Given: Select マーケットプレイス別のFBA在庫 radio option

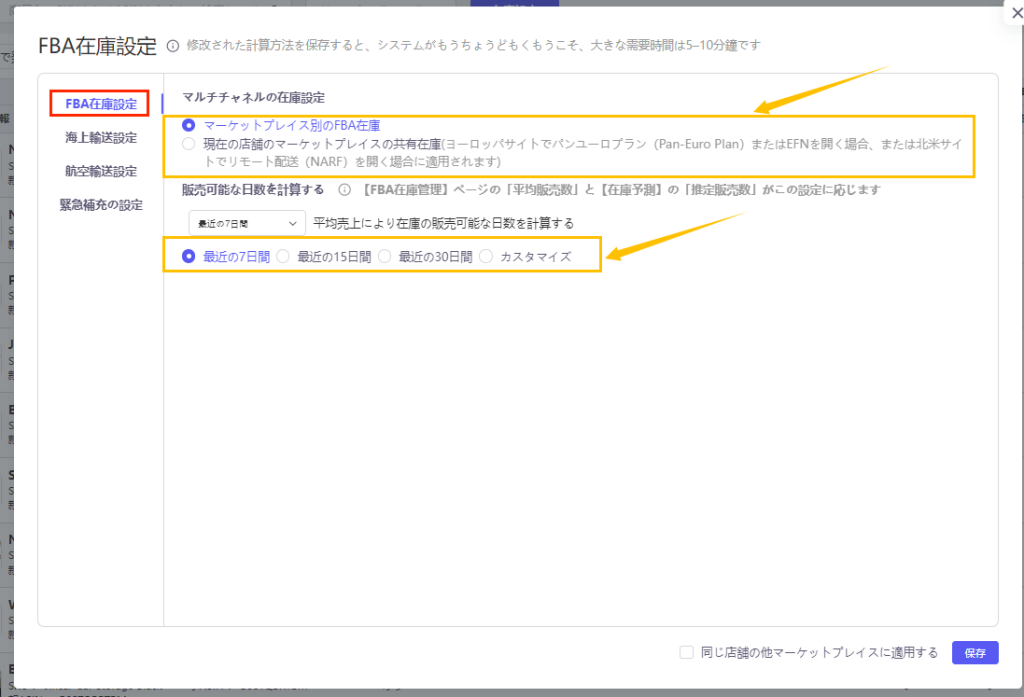Looking at the screenshot, I should pyautogui.click(x=189, y=125).
